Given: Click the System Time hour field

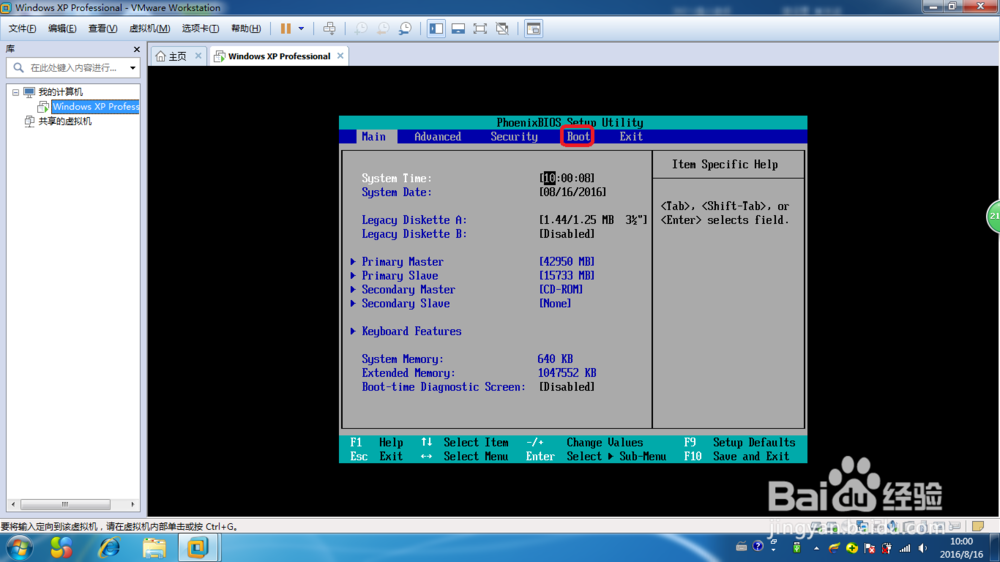Looking at the screenshot, I should pos(549,178).
